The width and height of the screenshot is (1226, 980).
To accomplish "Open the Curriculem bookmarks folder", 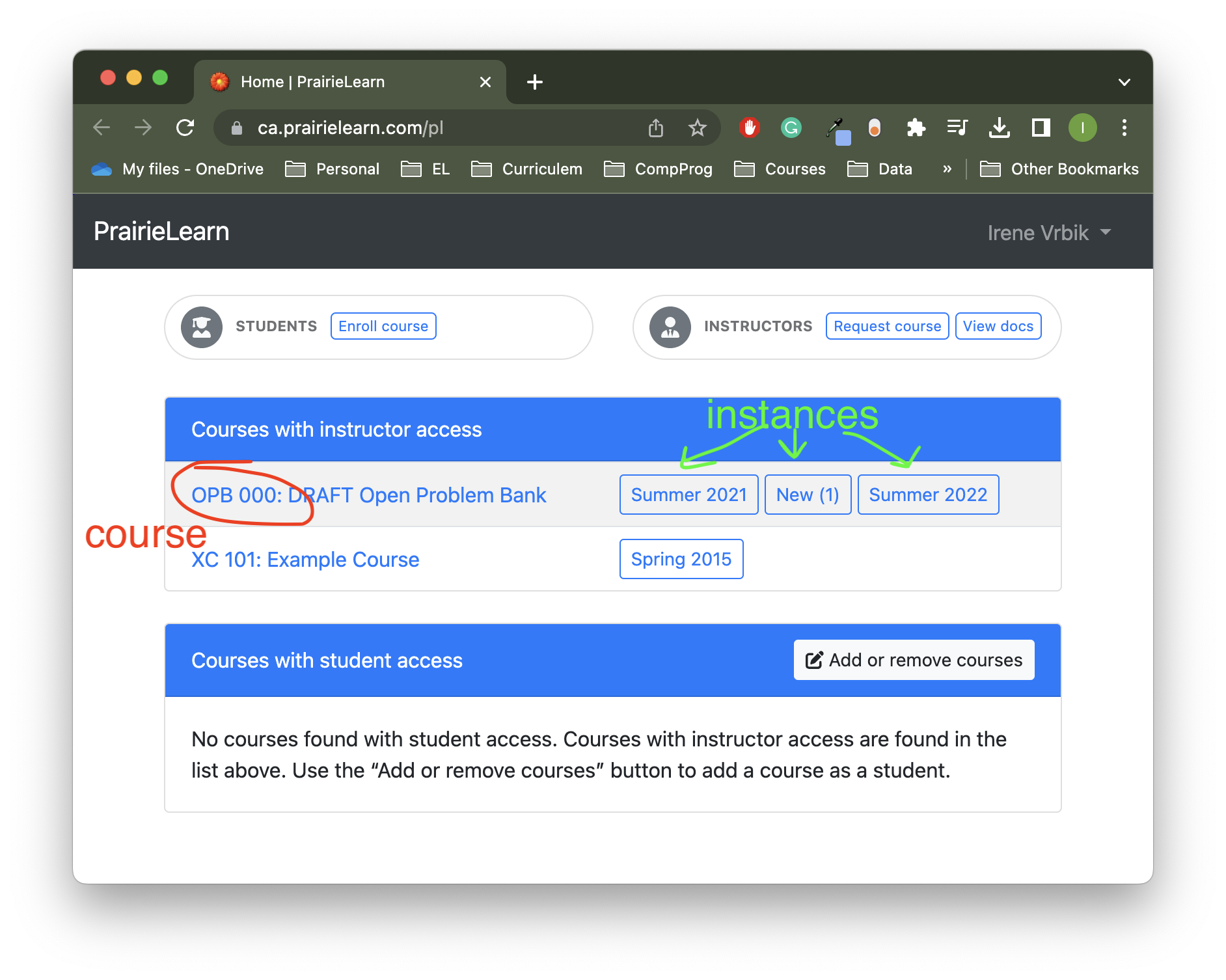I will coord(527,169).
